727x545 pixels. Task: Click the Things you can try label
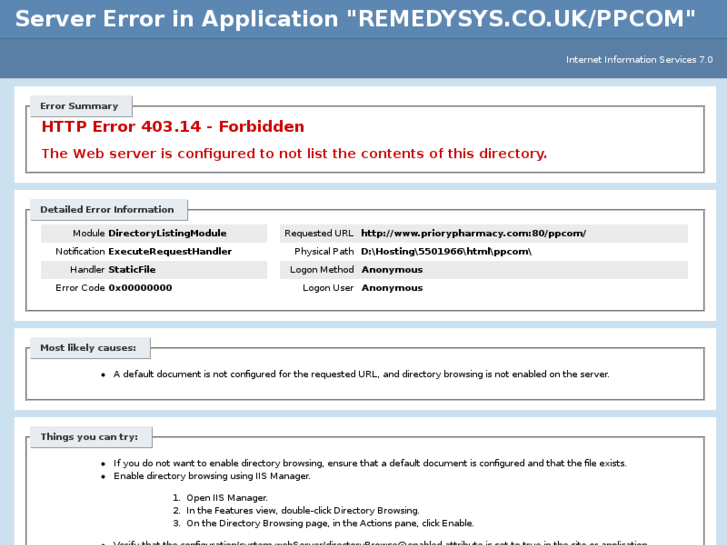click(x=89, y=437)
